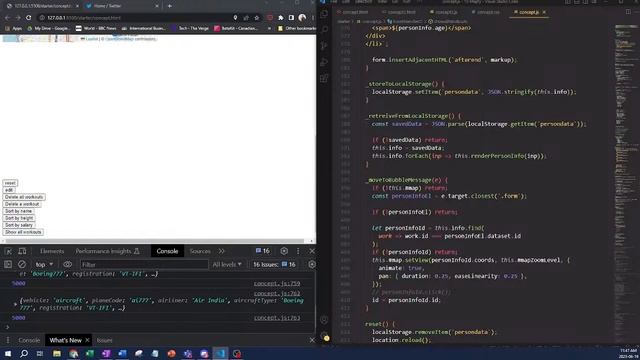Viewport: 640px width, 360px height.
Task: Switch to the Sources tab
Action: click(200, 251)
